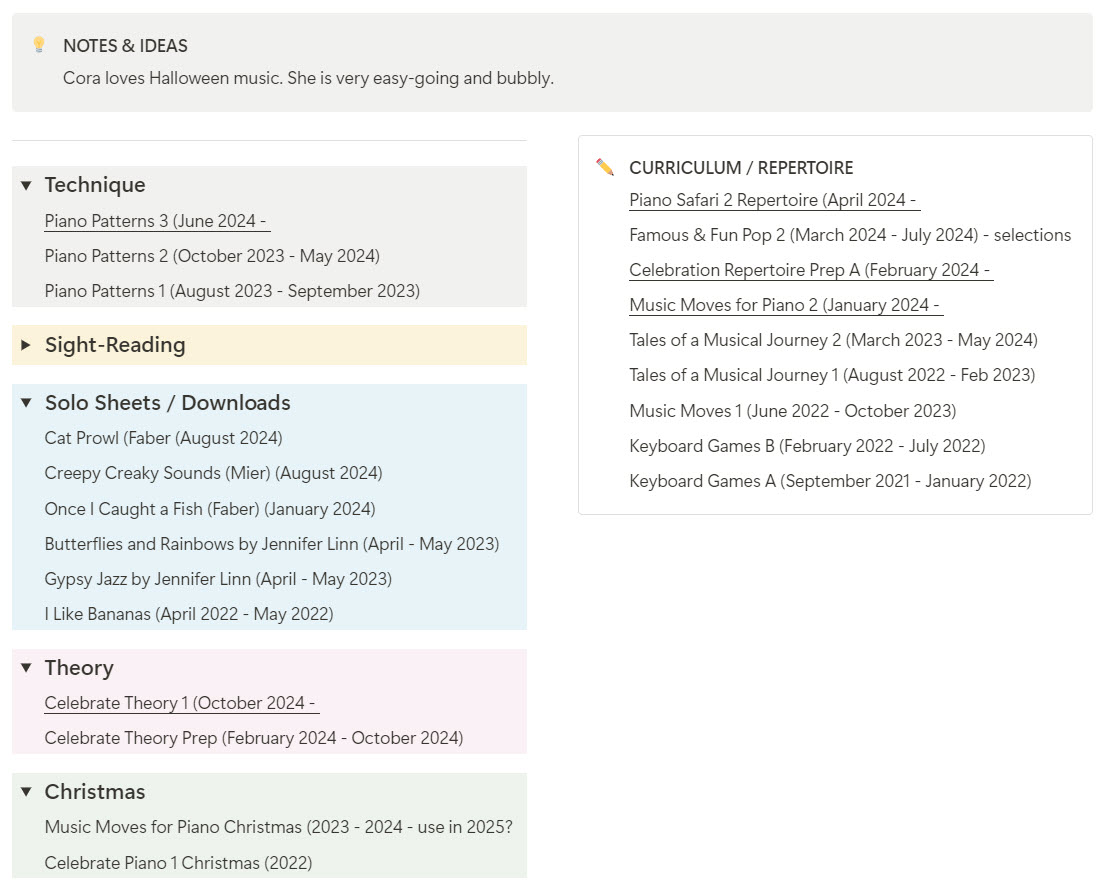The image size is (1103, 886).
Task: Click the pencil icon beside Curriculum / Repertoire
Action: [x=605, y=167]
